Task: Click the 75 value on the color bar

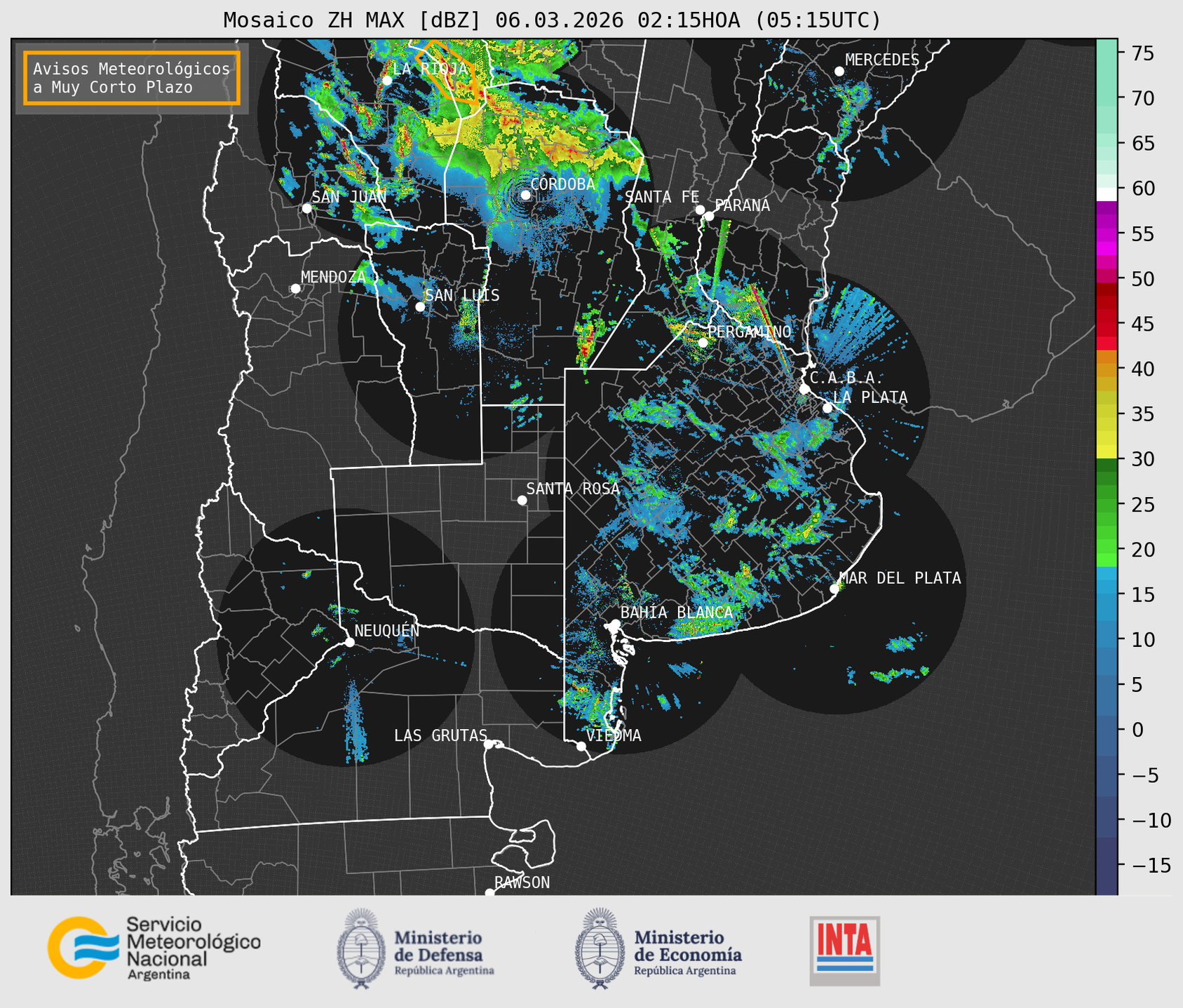Action: (1142, 53)
